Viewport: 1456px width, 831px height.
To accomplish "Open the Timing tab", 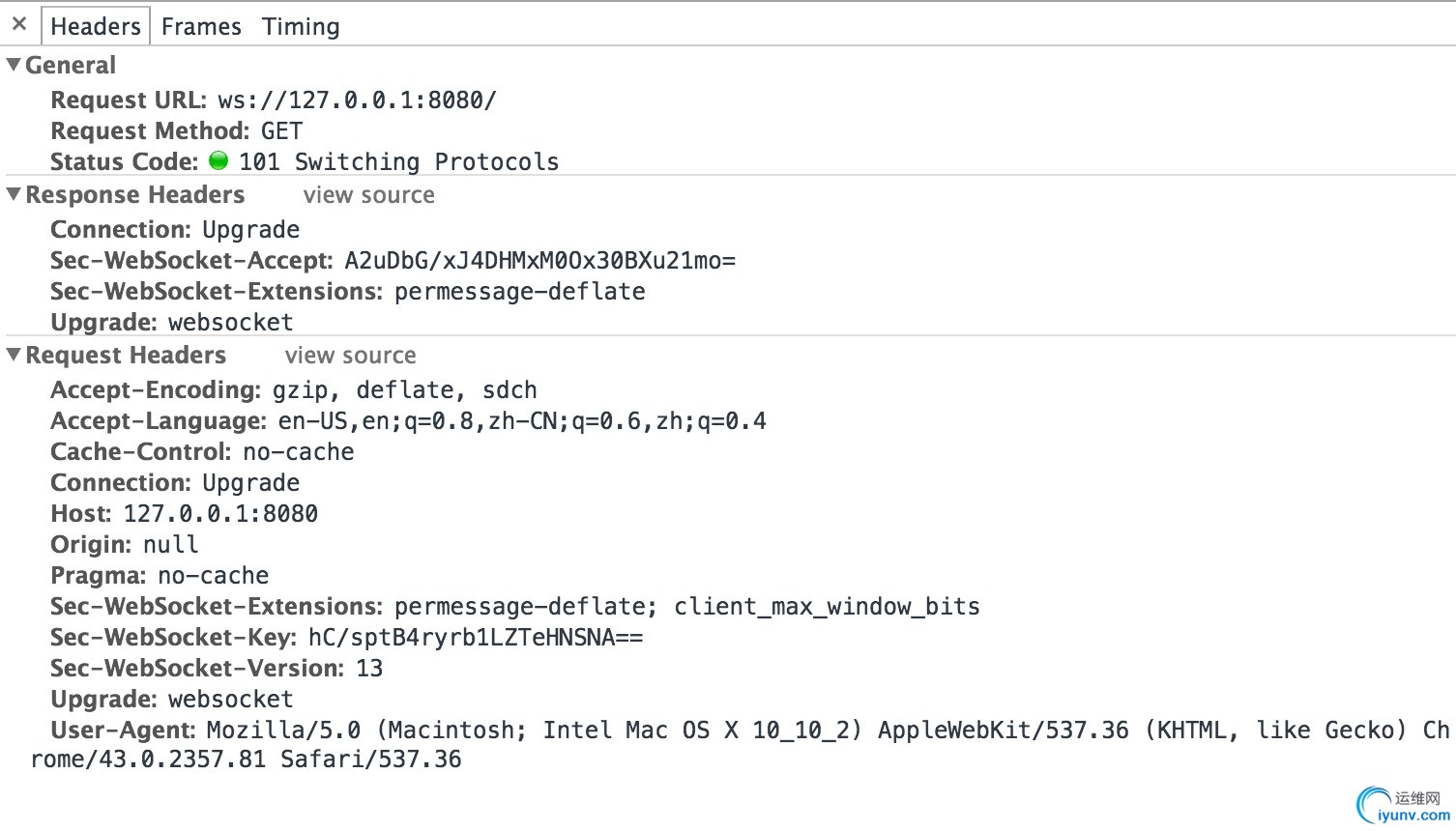I will tap(301, 26).
